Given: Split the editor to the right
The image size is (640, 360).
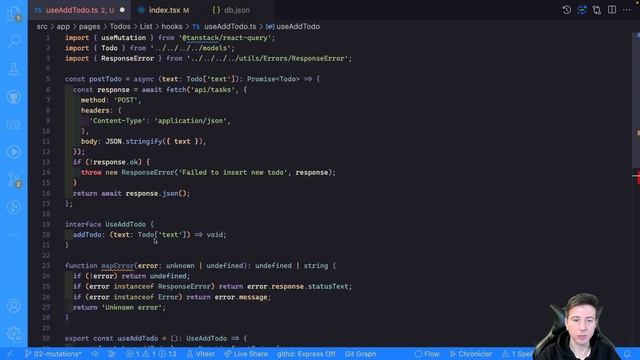Looking at the screenshot, I should pos(612,10).
